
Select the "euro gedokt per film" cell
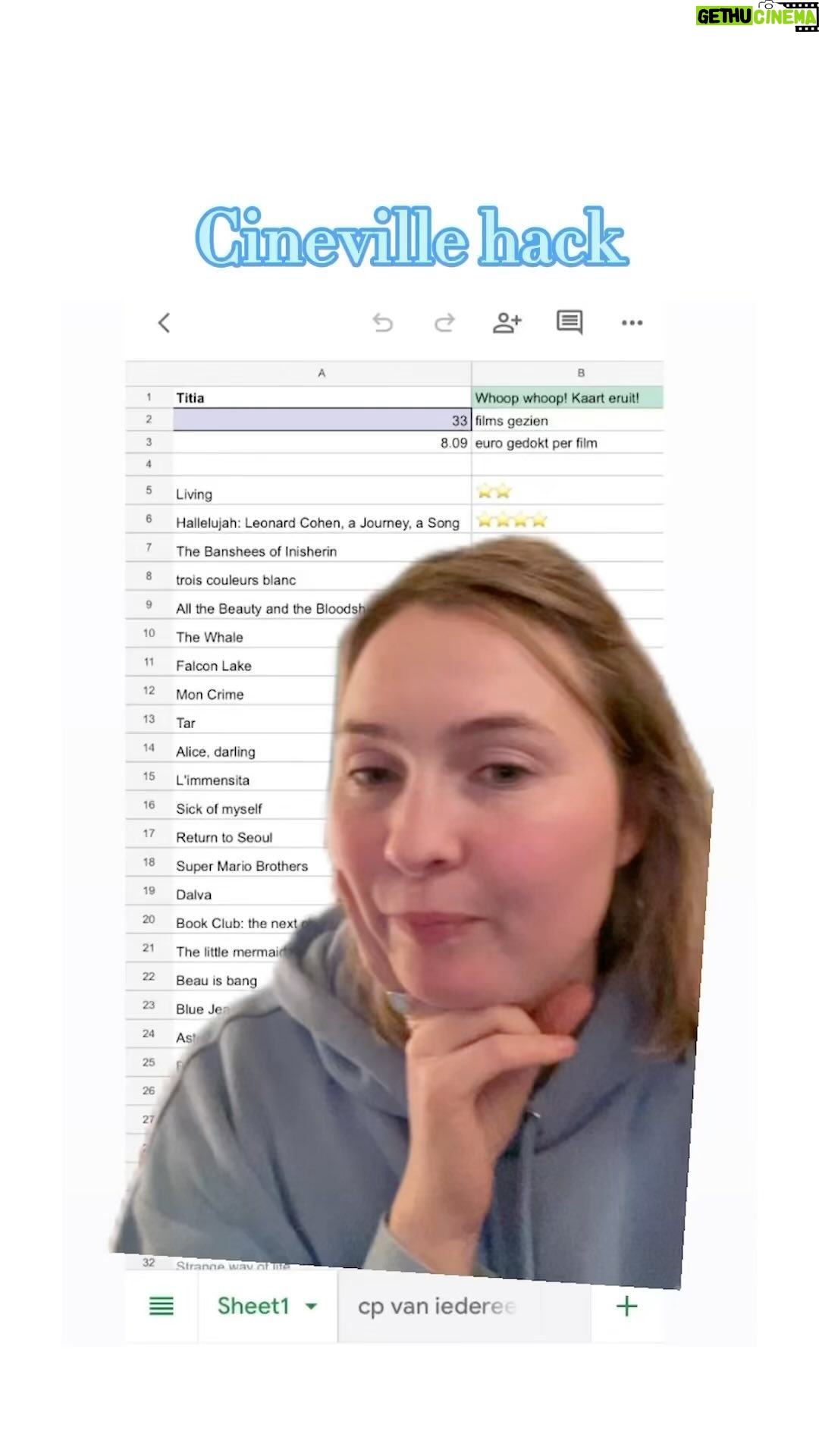(x=567, y=443)
